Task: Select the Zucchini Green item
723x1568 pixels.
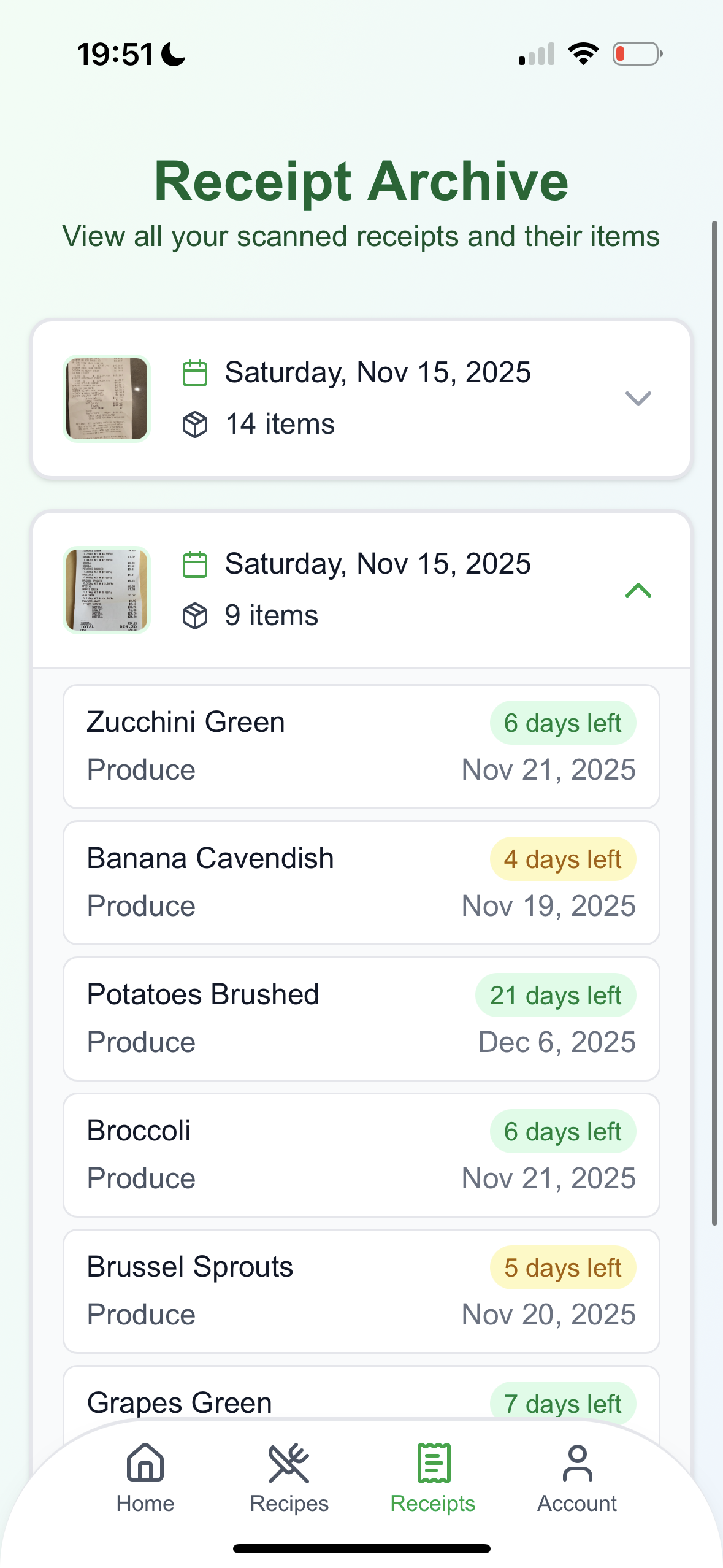Action: click(x=361, y=747)
